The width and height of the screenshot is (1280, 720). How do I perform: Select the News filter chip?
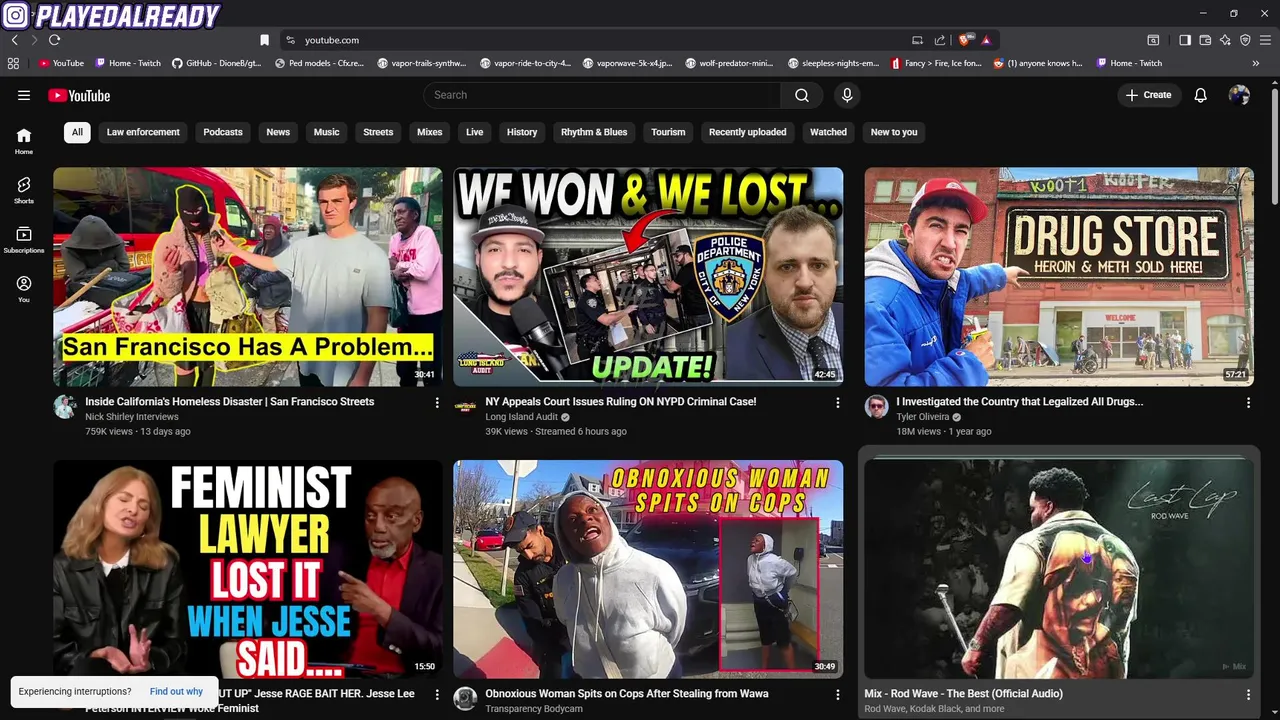point(278,132)
